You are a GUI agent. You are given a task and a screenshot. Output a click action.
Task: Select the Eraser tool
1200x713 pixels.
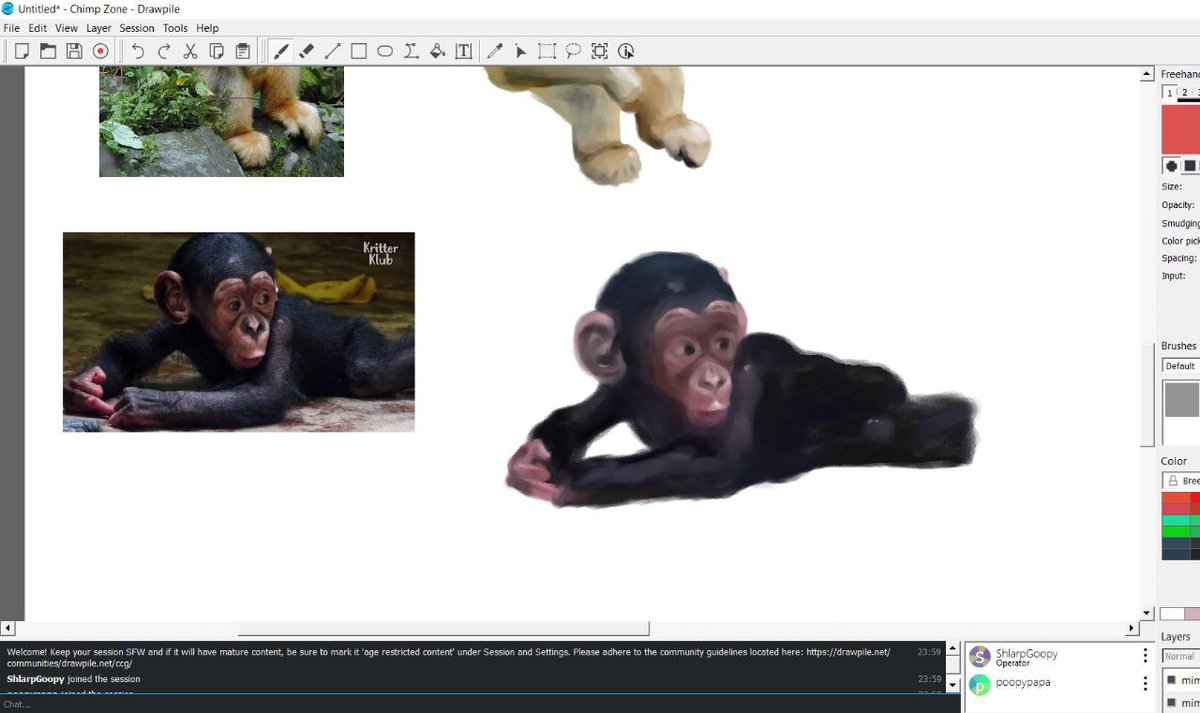307,51
